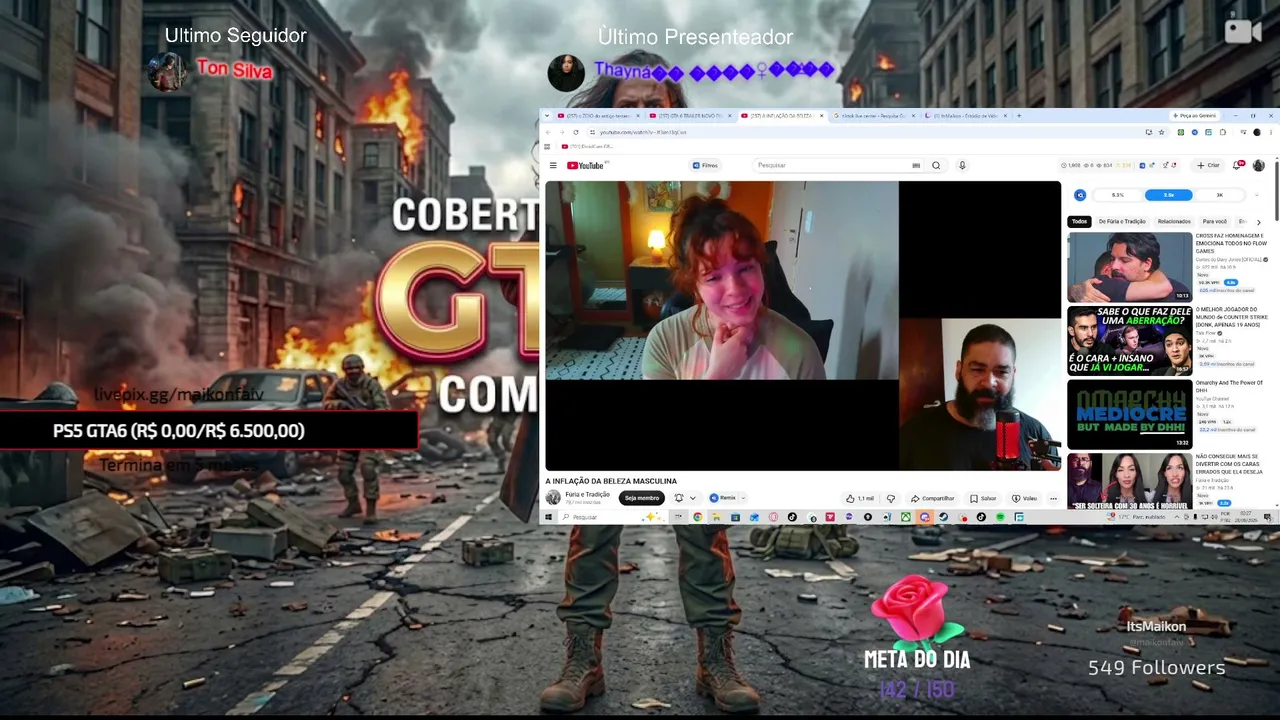Viewport: 1280px width, 720px height.
Task: Expand the chevron beside the 3K stat pill
Action: [x=1256, y=195]
